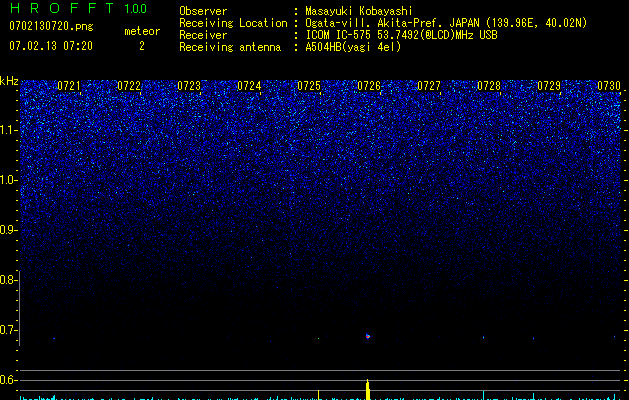Click the 0726 time marker
Viewport: 629px width, 400px height.
[x=369, y=86]
